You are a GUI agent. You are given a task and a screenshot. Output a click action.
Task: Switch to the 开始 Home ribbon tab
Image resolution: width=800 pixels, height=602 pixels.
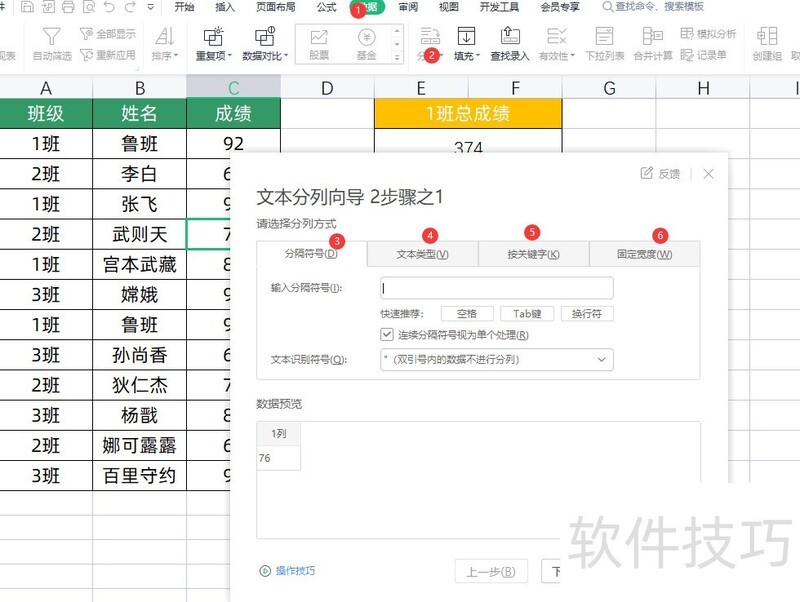(184, 7)
